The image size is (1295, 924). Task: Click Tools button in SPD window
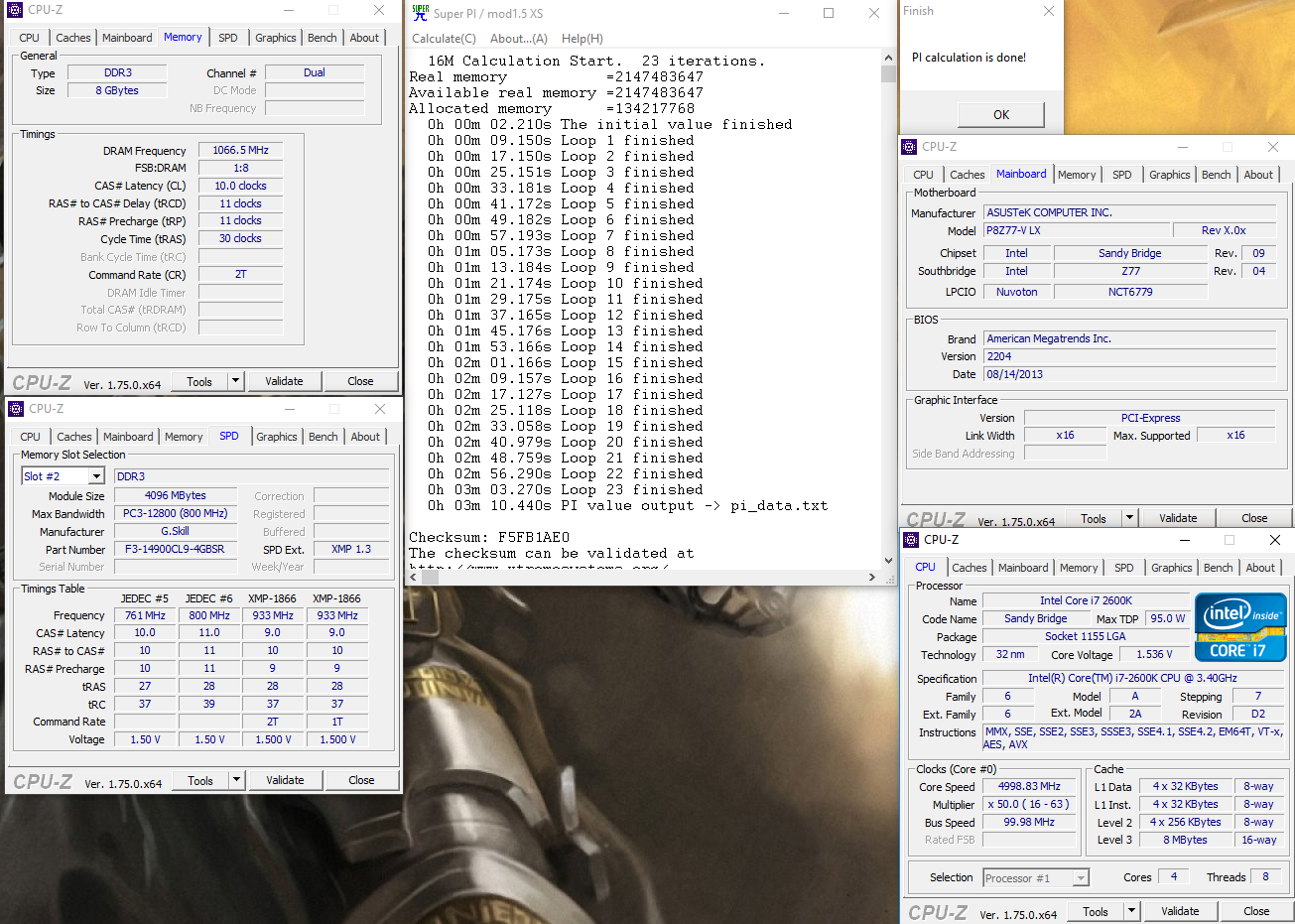point(200,780)
